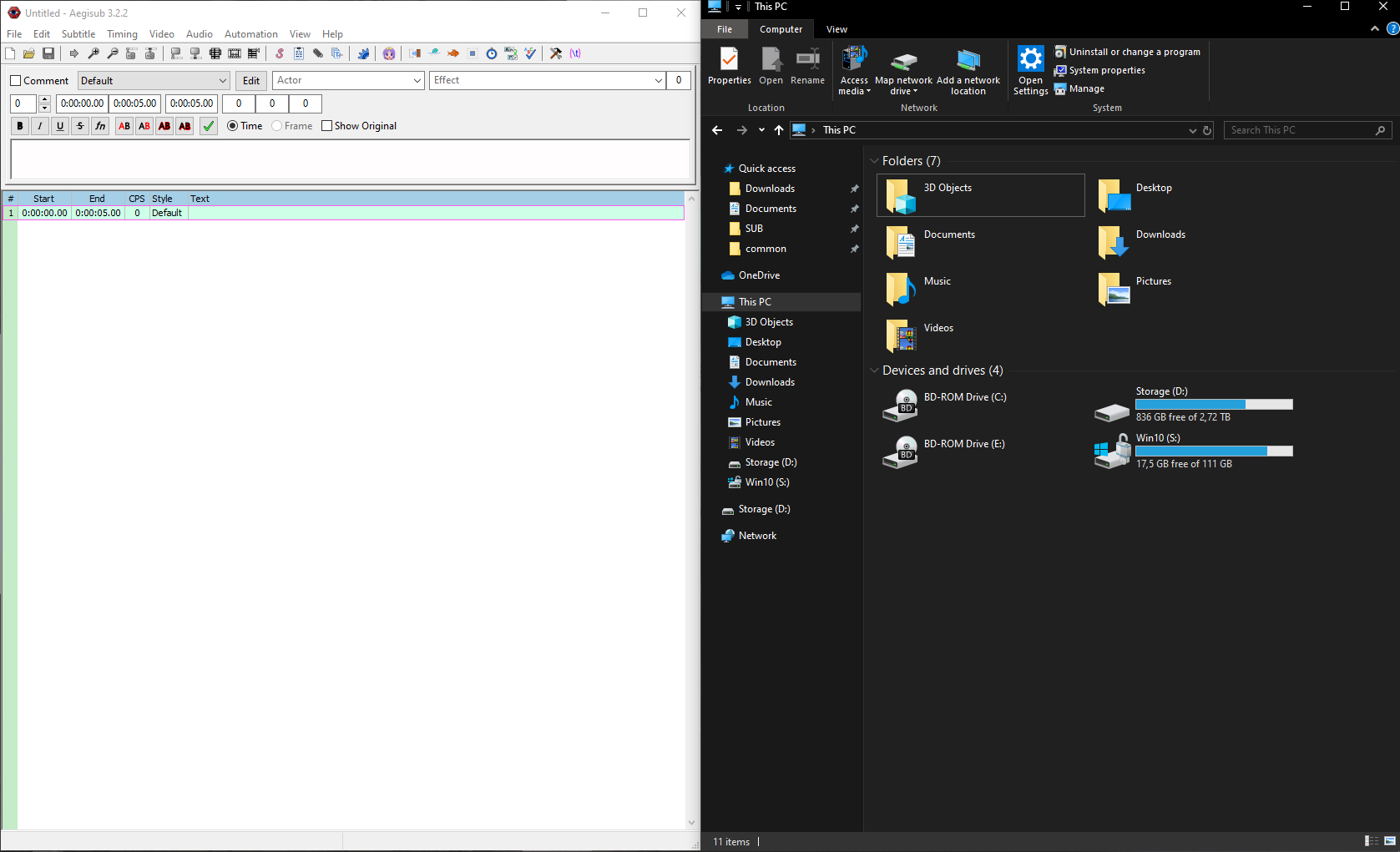The image size is (1400, 852).
Task: Run the spell checker (ABC checkmark icon)
Action: [x=529, y=53]
